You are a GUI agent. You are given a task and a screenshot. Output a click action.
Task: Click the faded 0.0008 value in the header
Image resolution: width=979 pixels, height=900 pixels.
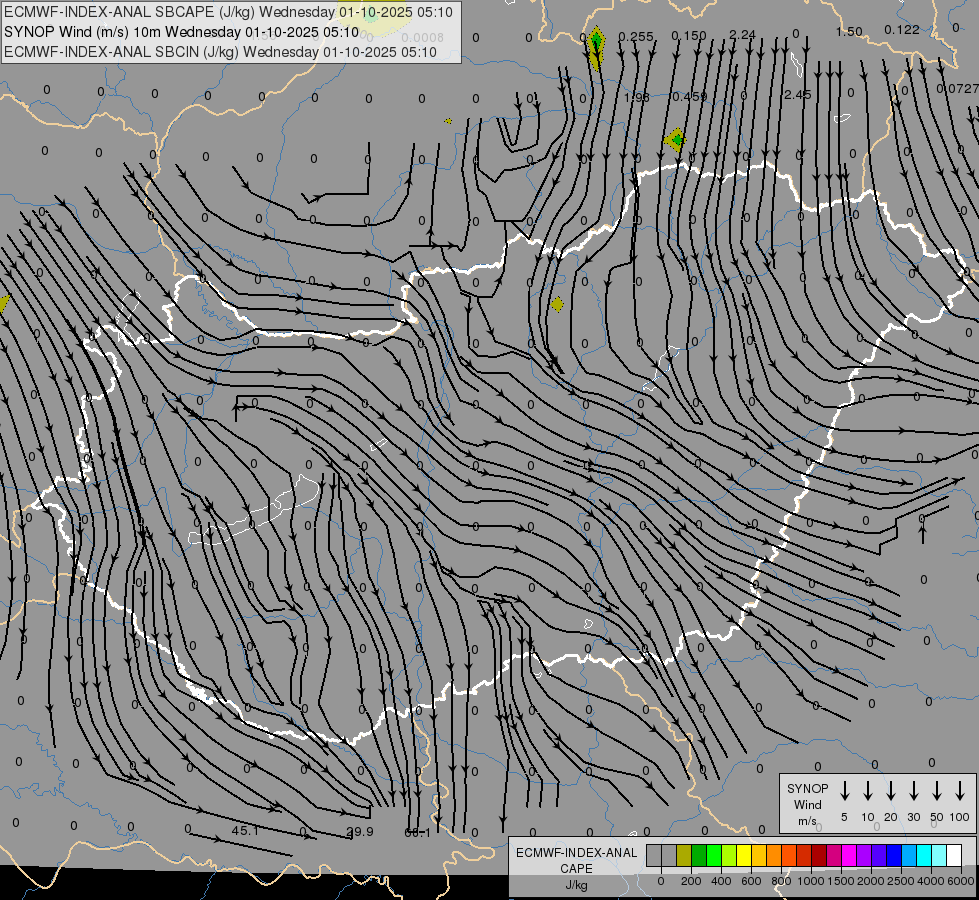(x=423, y=37)
